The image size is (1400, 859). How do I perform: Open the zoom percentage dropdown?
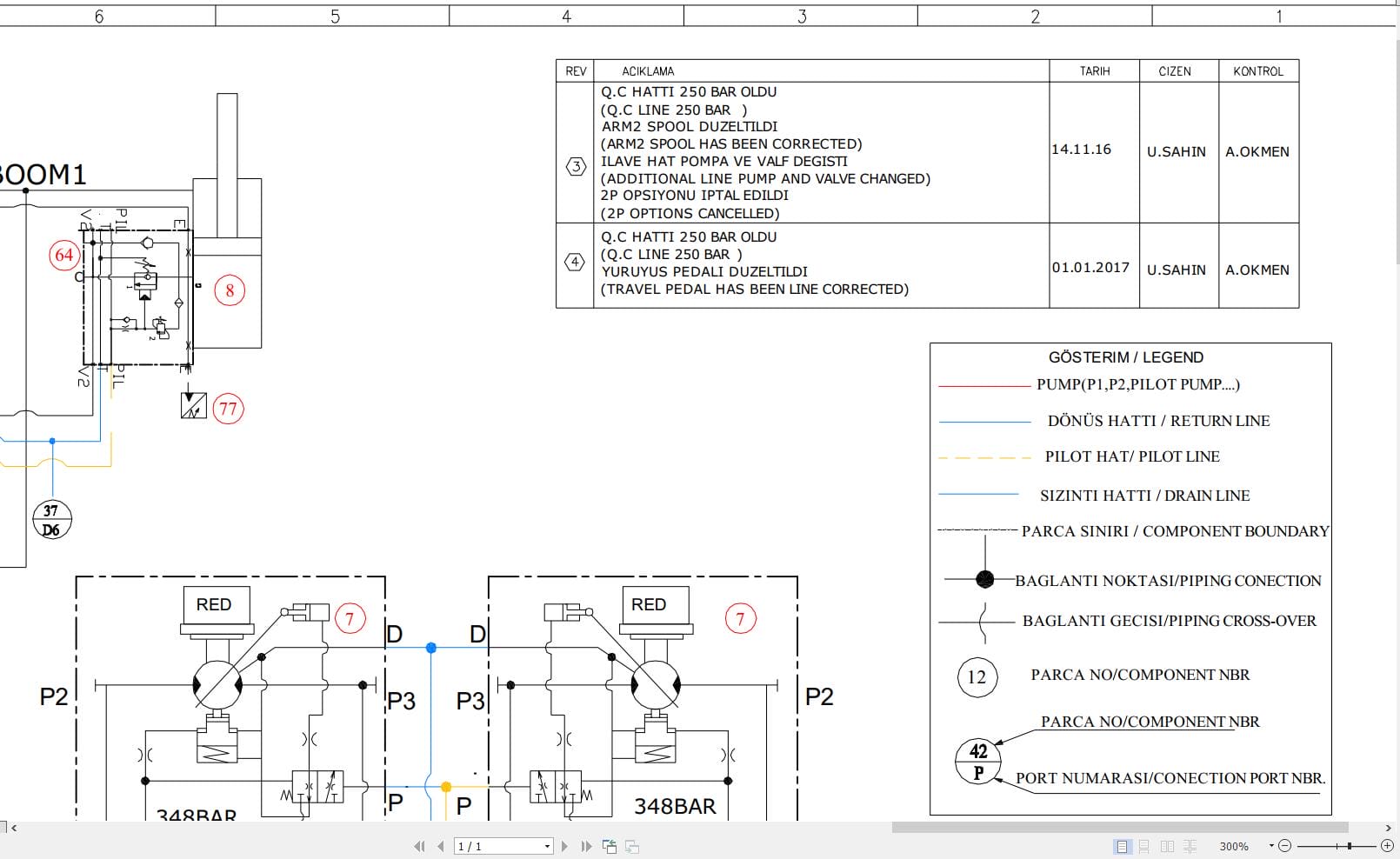(x=1271, y=846)
